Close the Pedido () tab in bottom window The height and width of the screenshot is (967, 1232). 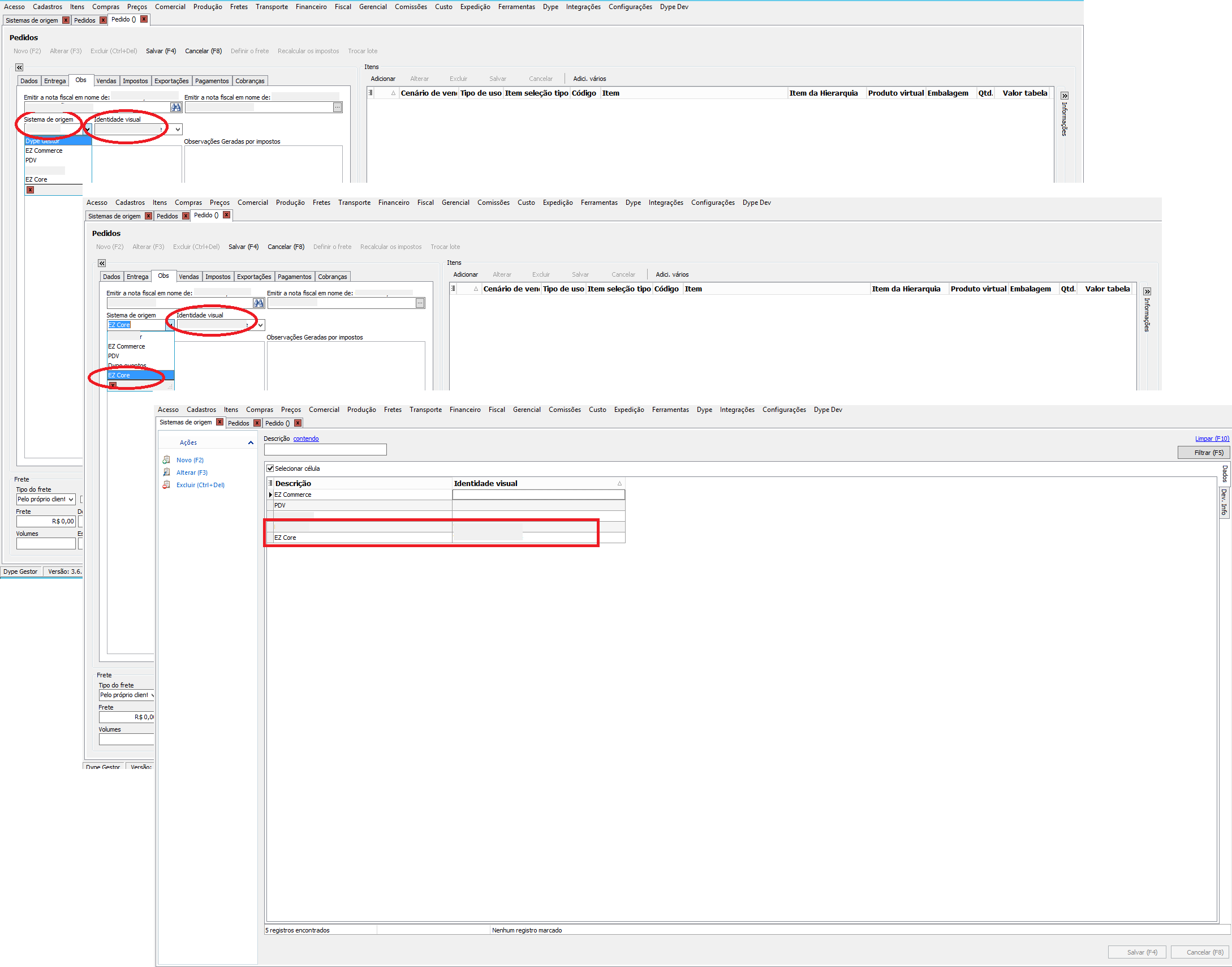(x=298, y=423)
